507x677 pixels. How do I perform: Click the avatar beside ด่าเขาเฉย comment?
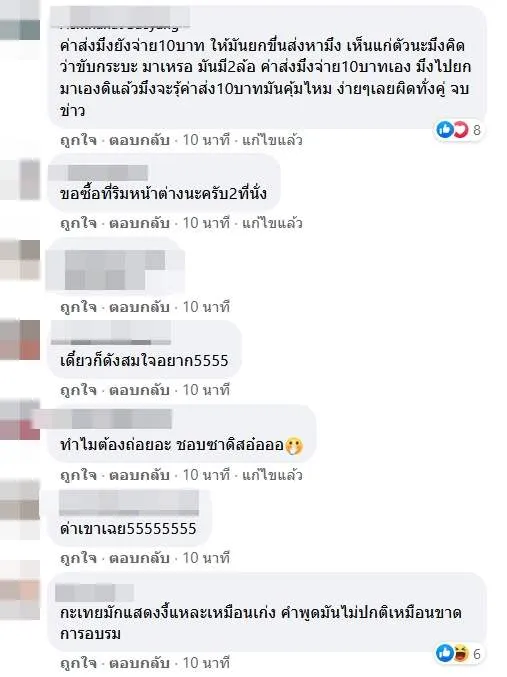[x=20, y=510]
